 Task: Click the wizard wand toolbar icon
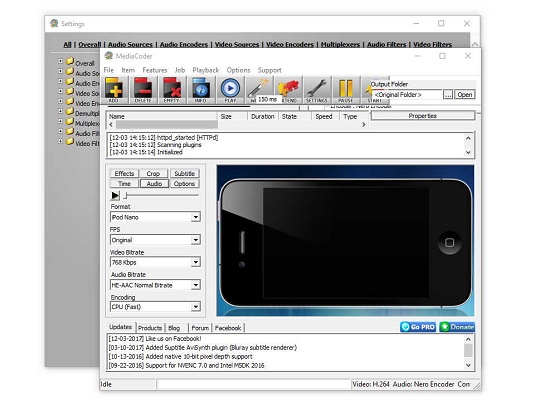click(259, 88)
